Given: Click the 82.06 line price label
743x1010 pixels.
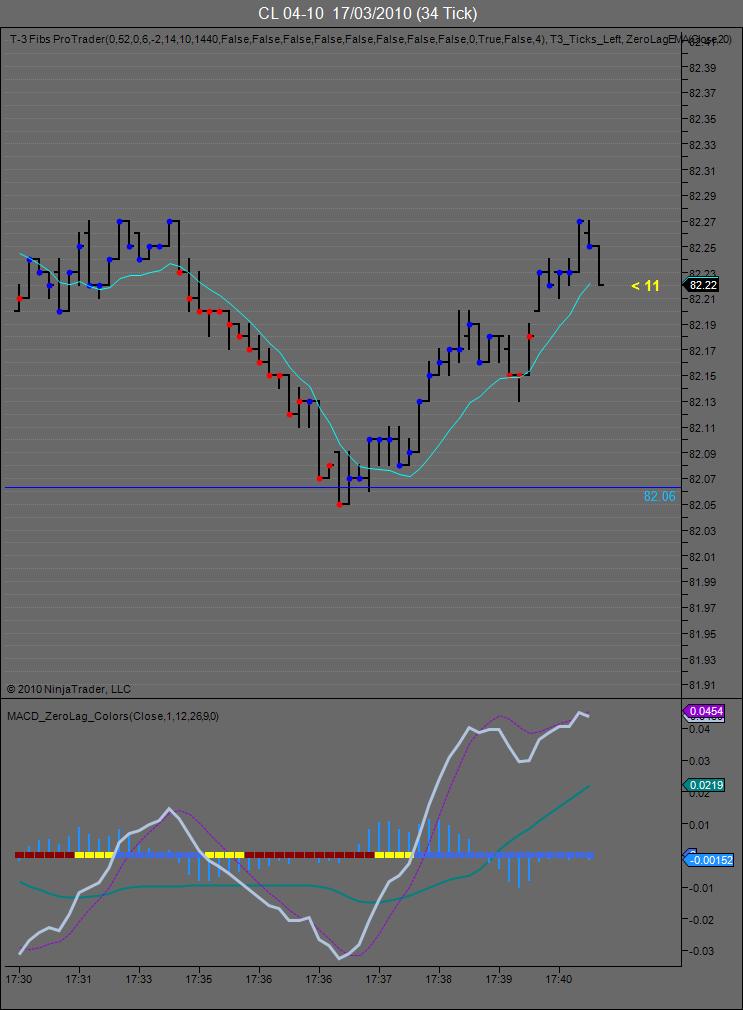Looking at the screenshot, I should point(659,496).
